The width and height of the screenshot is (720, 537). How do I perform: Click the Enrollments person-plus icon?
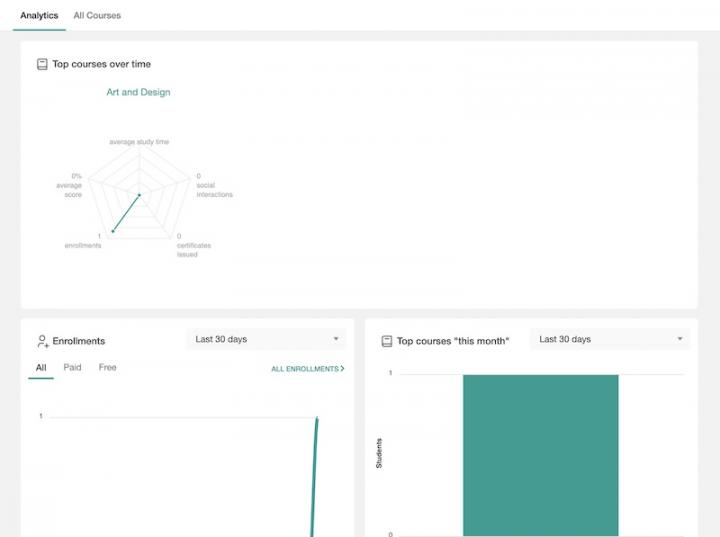click(x=42, y=341)
